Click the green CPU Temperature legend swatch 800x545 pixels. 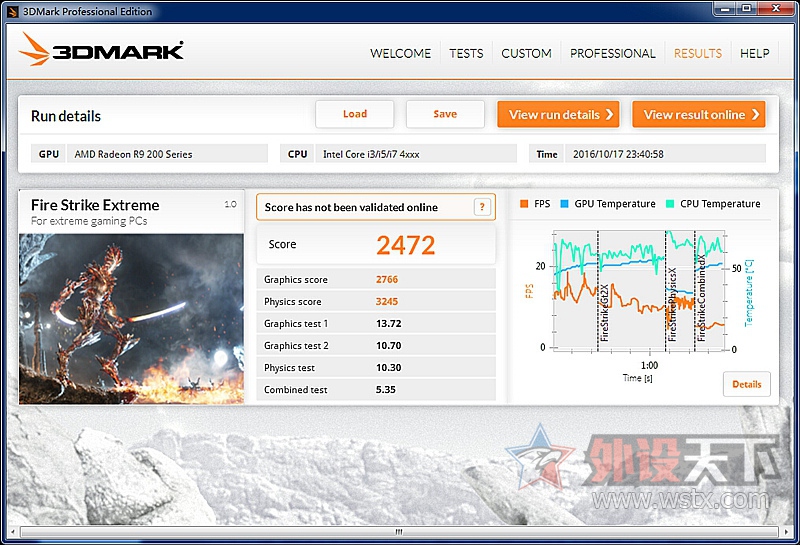670,204
